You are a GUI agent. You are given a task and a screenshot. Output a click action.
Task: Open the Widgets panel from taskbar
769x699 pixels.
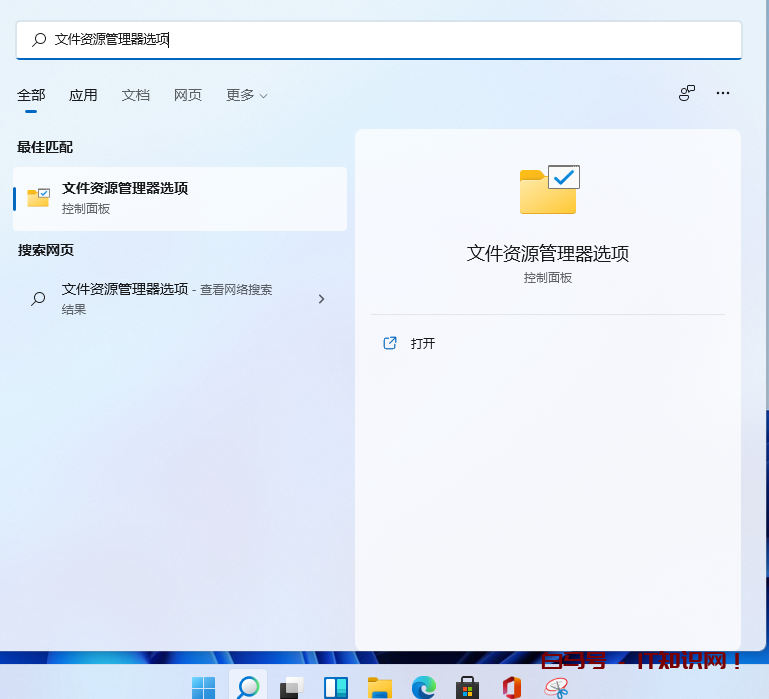pyautogui.click(x=336, y=687)
